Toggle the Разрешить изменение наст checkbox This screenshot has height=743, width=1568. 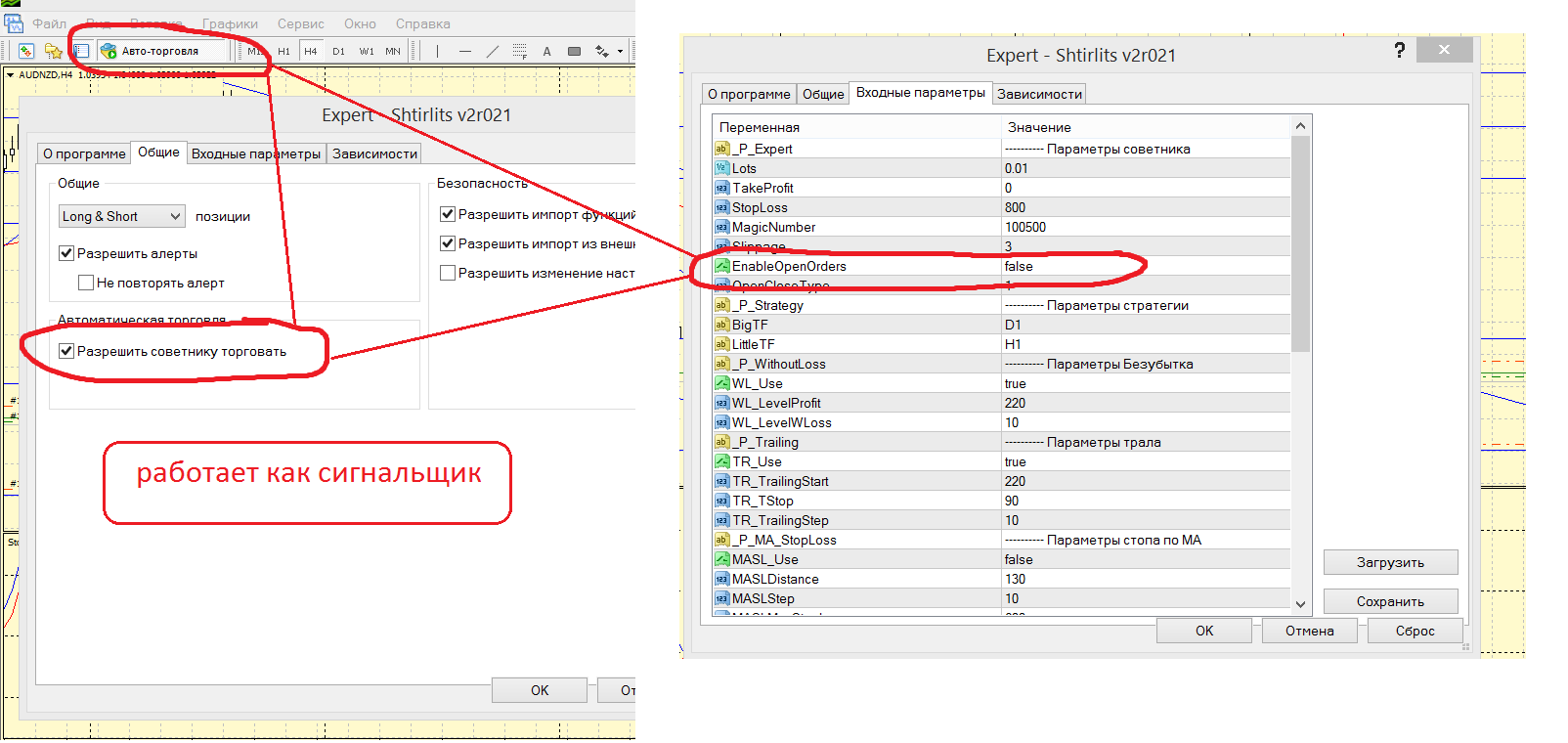[448, 273]
